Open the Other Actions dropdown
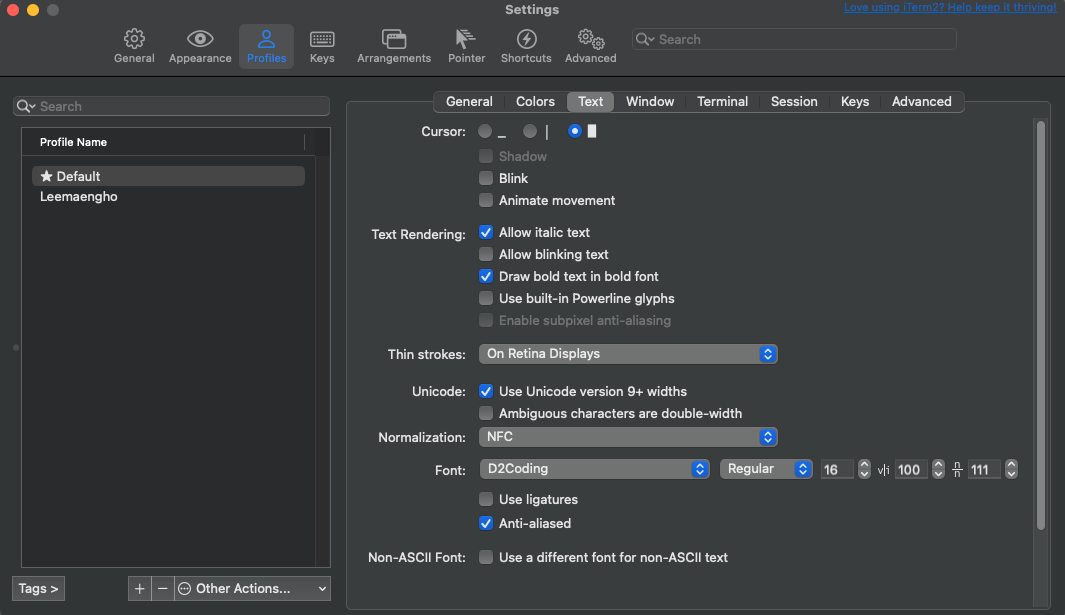Viewport: 1065px width, 615px height. [253, 588]
